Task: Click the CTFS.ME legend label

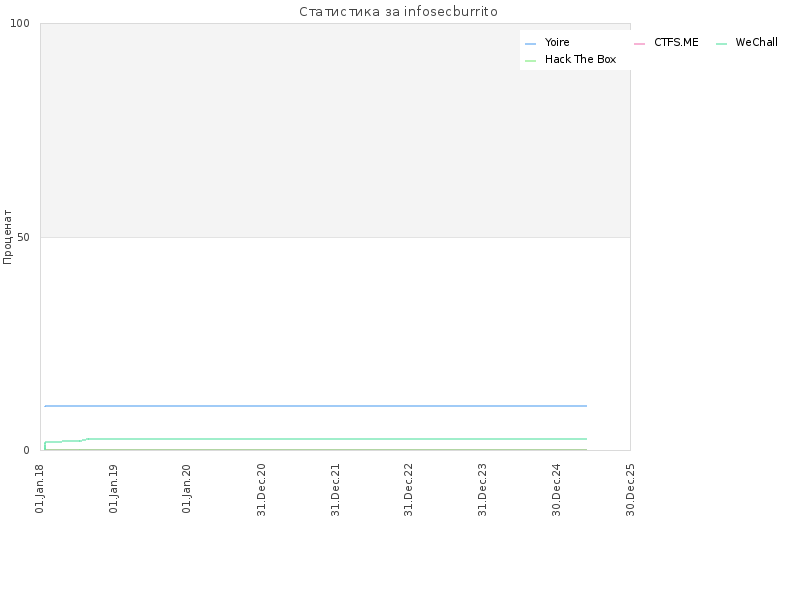Action: (676, 42)
